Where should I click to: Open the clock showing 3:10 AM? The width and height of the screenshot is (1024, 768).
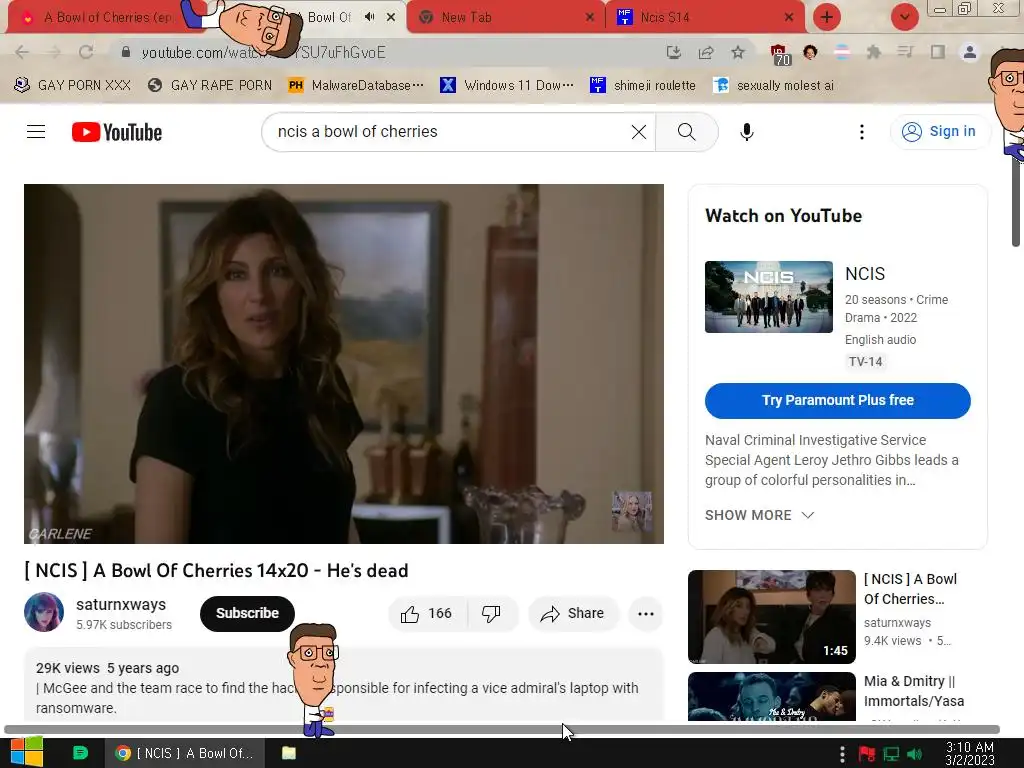click(970, 754)
